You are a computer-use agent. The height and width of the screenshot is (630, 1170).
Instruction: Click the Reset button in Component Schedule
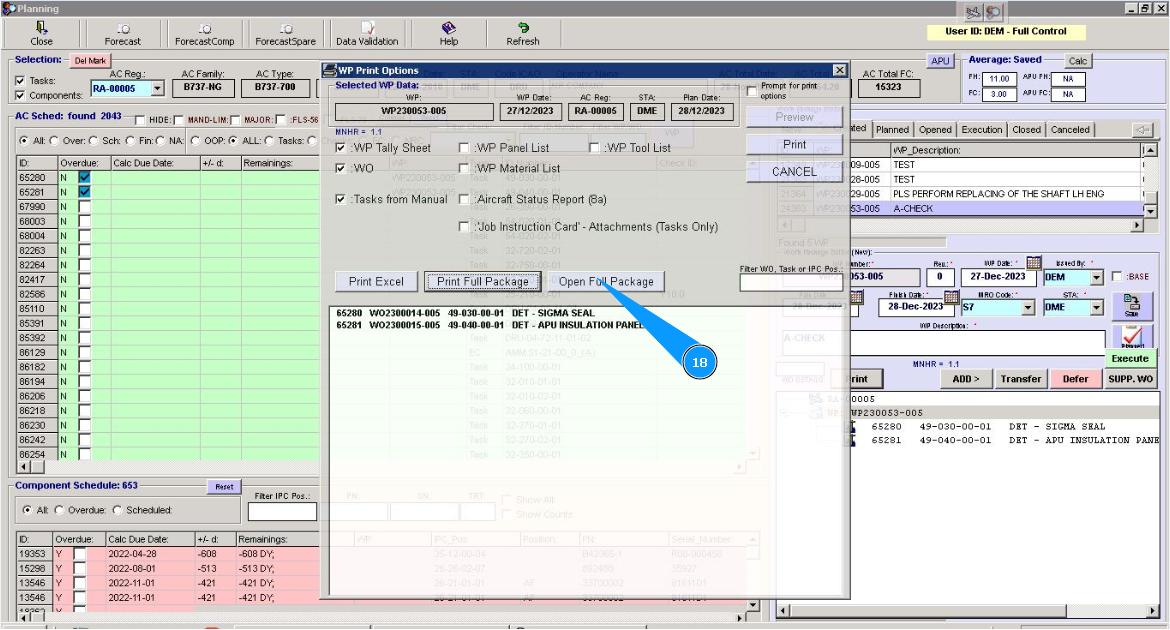(x=224, y=487)
